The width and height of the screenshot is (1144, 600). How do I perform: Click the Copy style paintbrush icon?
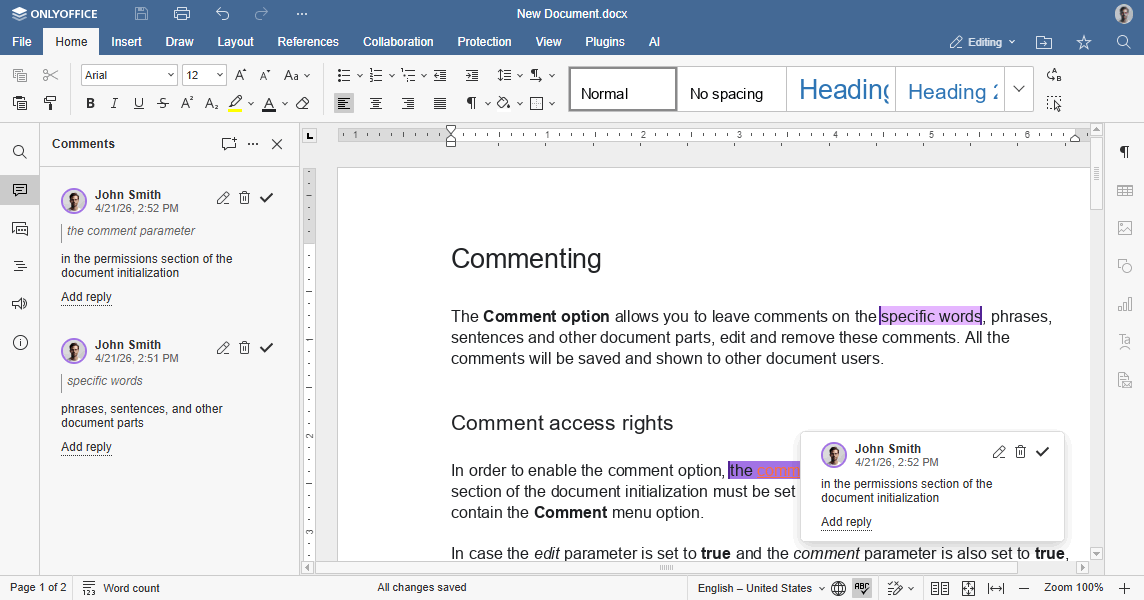click(x=50, y=103)
